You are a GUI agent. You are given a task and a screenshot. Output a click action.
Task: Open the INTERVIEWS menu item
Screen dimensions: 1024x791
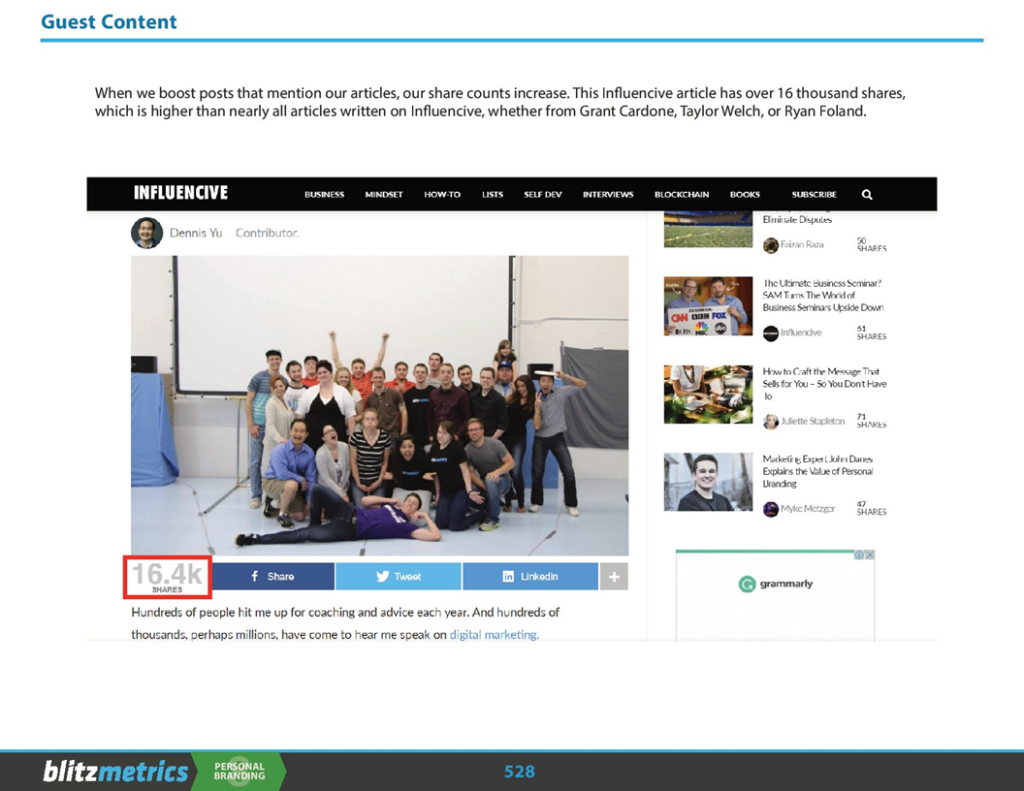(608, 195)
